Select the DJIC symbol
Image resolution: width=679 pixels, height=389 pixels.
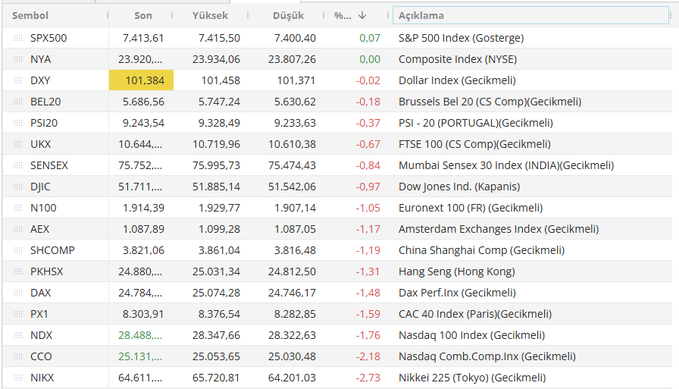(40, 187)
